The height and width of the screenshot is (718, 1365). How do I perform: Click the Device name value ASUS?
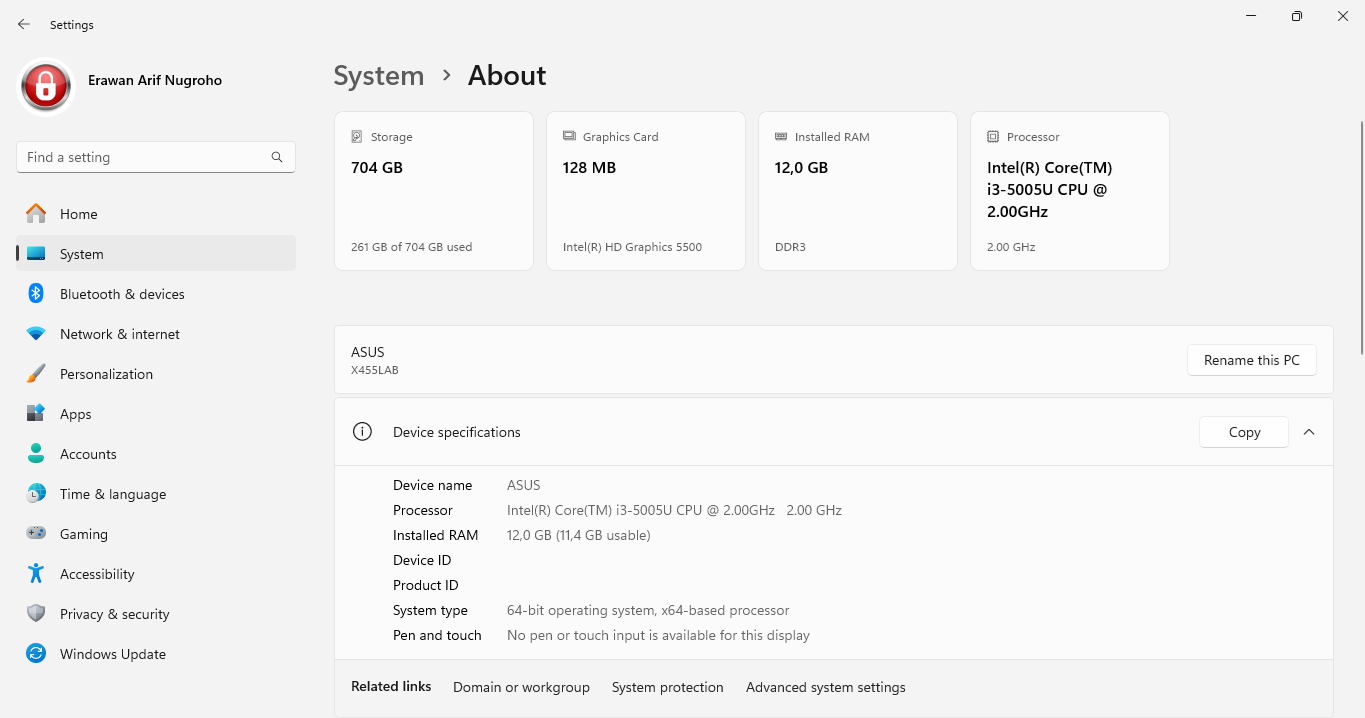pos(524,485)
